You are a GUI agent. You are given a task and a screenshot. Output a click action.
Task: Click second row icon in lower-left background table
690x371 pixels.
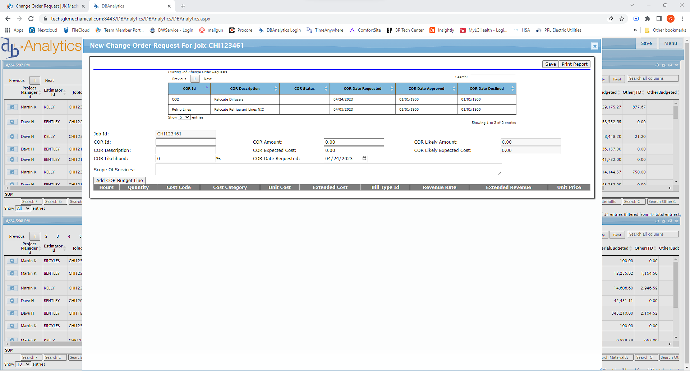click(x=12, y=273)
